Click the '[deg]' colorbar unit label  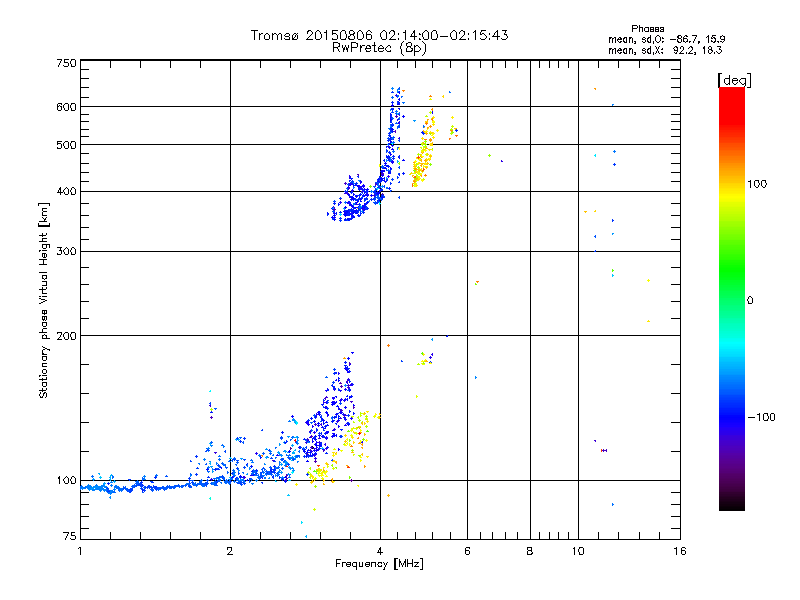pos(734,80)
